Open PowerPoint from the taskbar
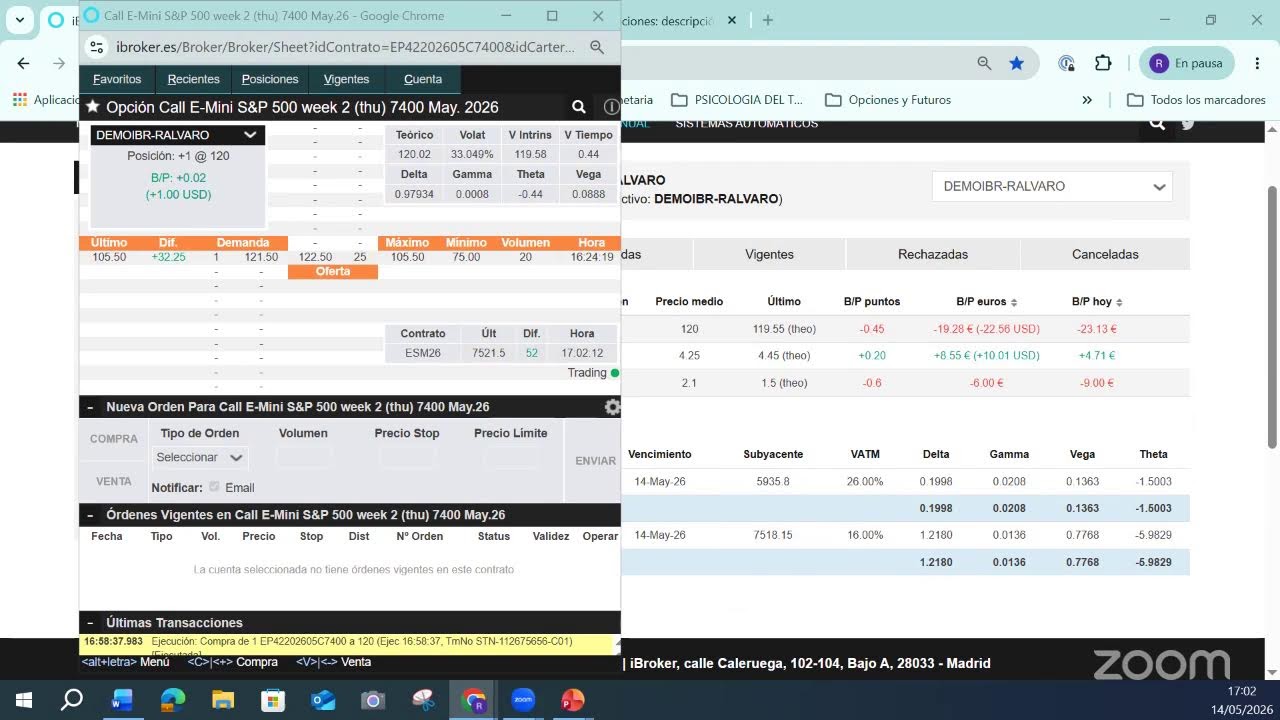The height and width of the screenshot is (720, 1280). pos(573,700)
